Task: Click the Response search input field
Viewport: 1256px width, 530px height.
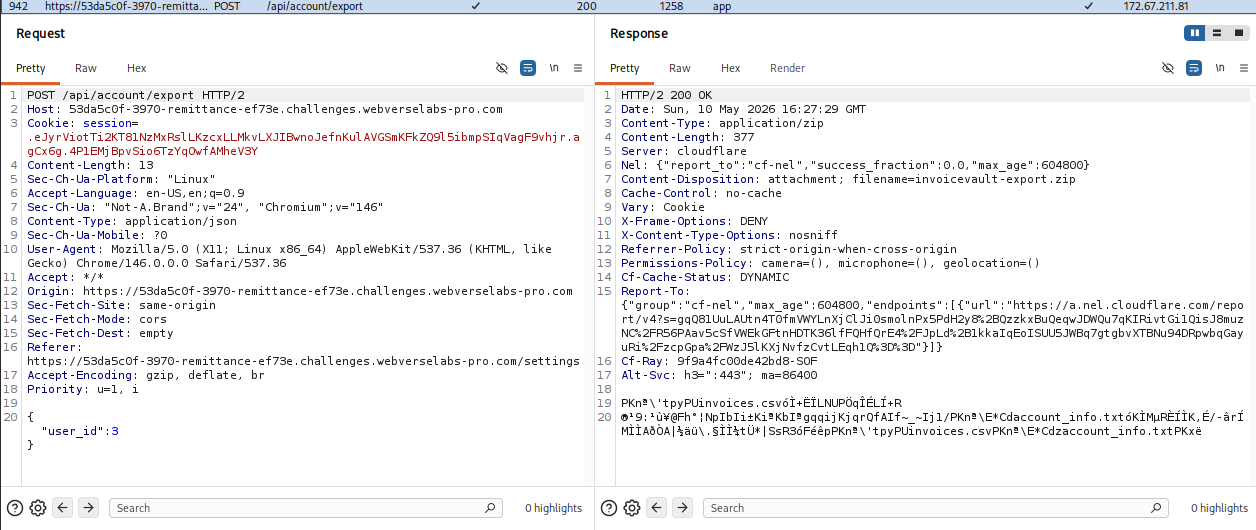Action: 938,508
